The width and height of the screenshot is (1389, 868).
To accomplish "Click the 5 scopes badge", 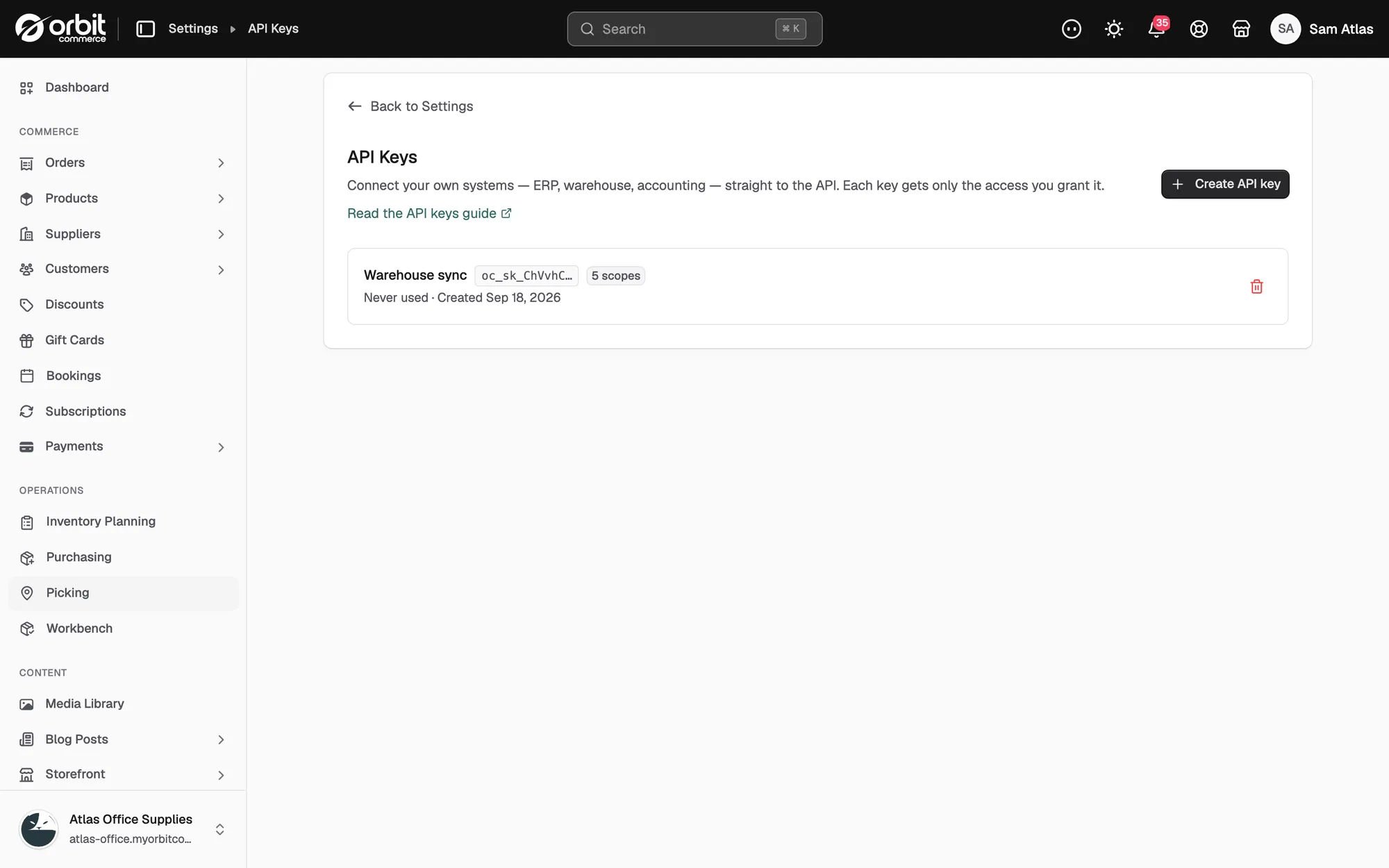I will [615, 276].
